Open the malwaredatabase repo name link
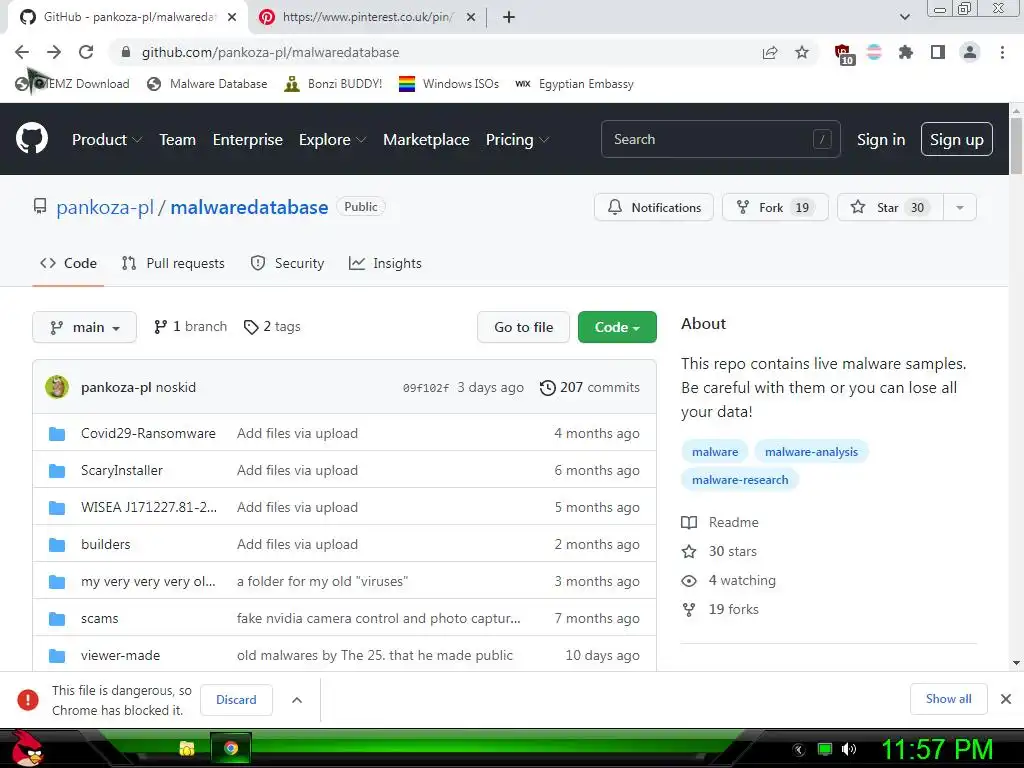 pyautogui.click(x=249, y=208)
